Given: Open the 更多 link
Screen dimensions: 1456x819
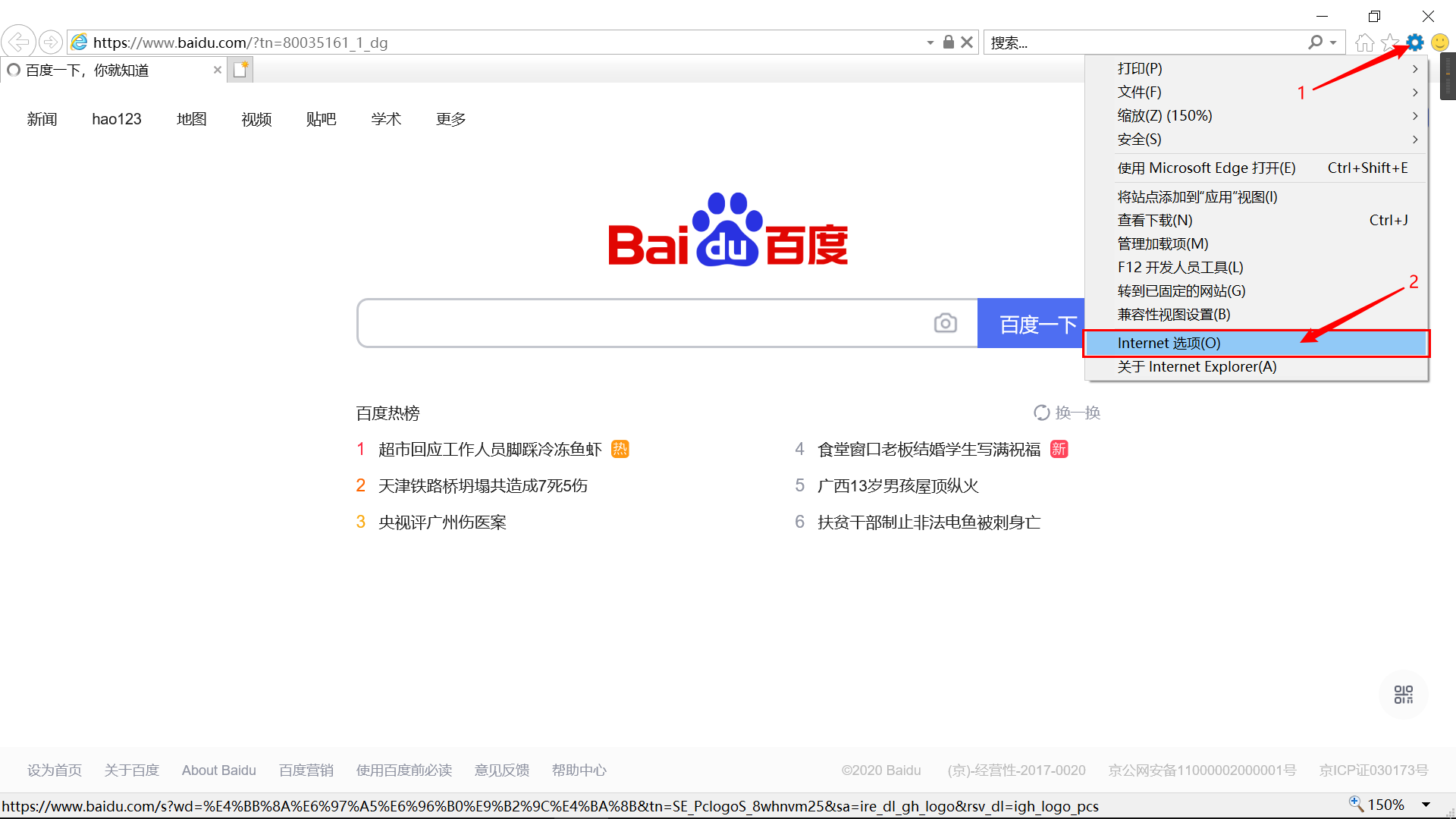Looking at the screenshot, I should click(x=450, y=119).
